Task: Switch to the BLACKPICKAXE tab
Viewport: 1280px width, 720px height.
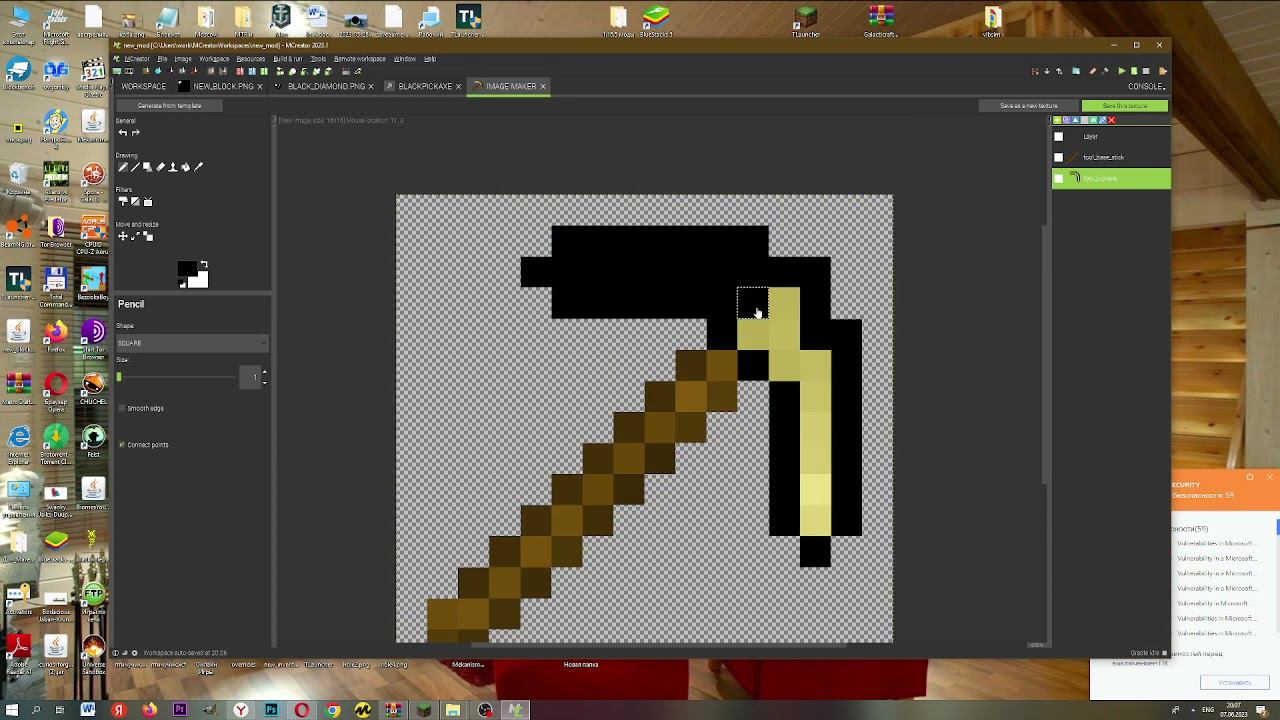Action: coord(424,86)
